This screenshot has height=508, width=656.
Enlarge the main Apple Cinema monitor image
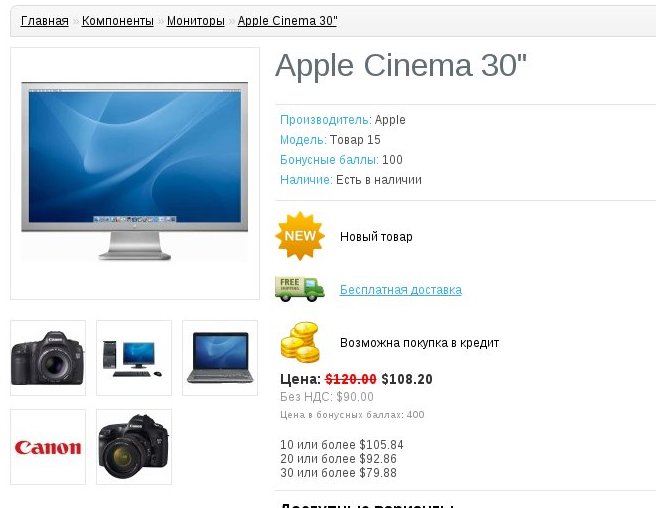[x=135, y=173]
